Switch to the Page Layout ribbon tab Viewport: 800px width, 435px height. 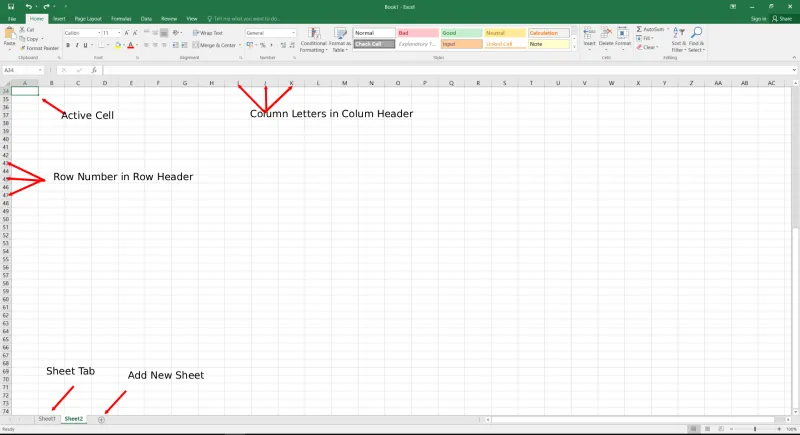tap(88, 19)
